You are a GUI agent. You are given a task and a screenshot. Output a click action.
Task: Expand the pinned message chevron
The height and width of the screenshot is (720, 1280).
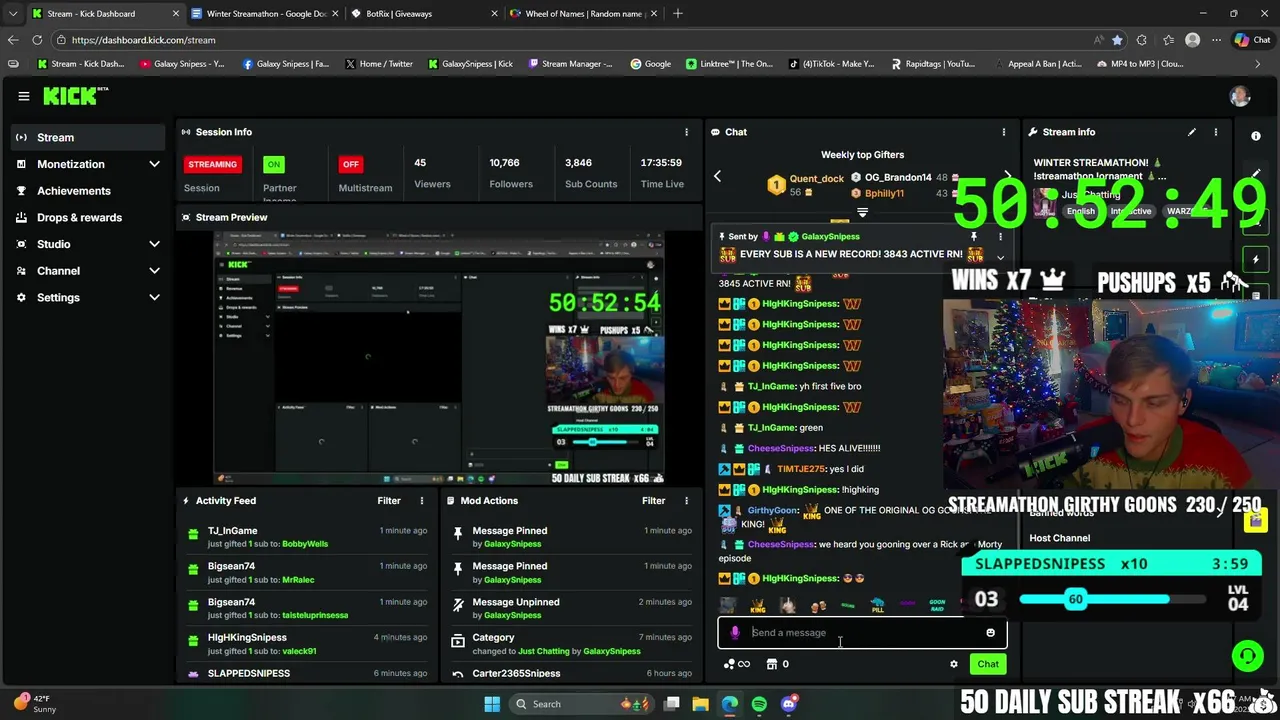[x=1000, y=257]
